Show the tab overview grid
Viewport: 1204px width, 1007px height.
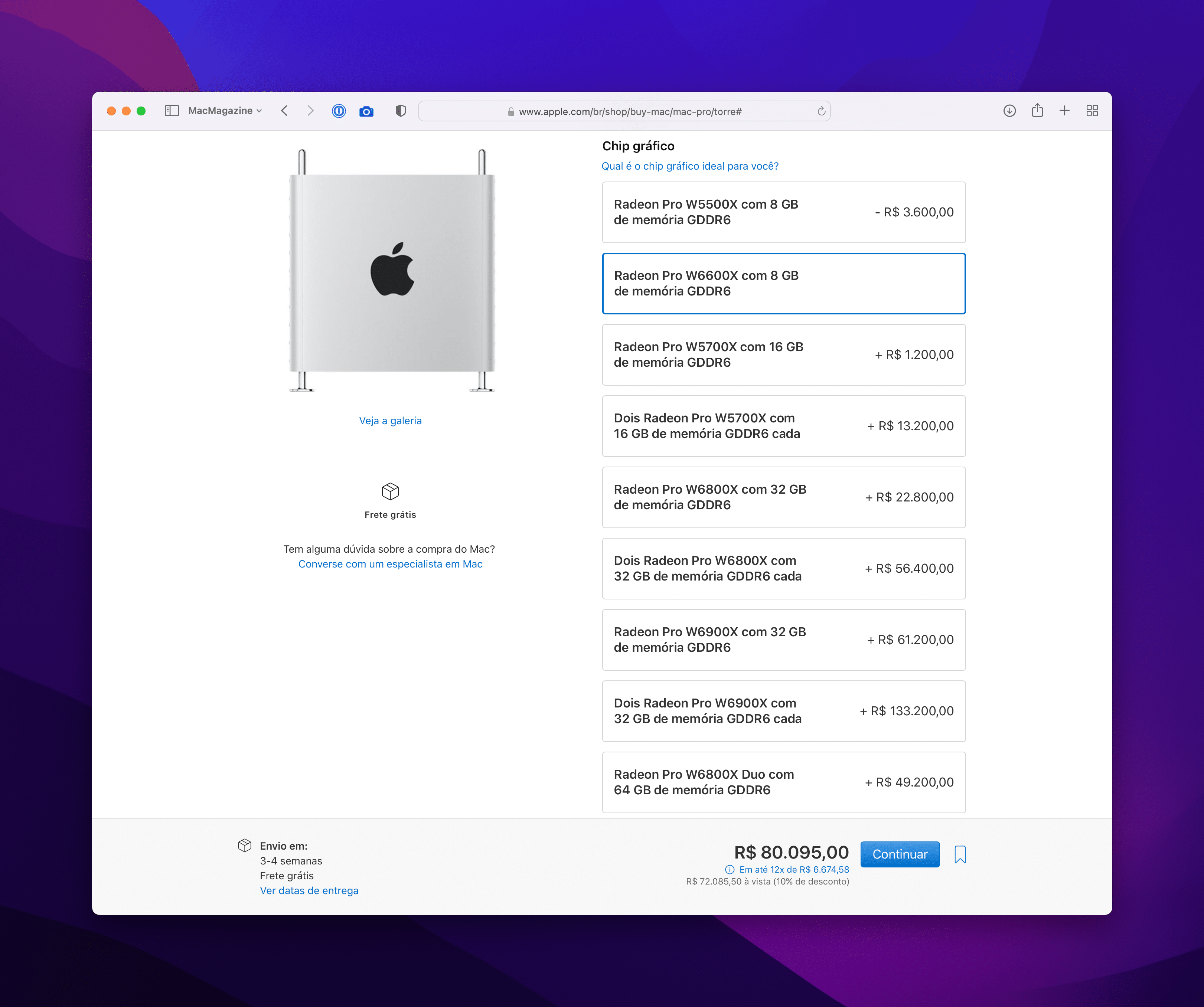click(x=1092, y=110)
